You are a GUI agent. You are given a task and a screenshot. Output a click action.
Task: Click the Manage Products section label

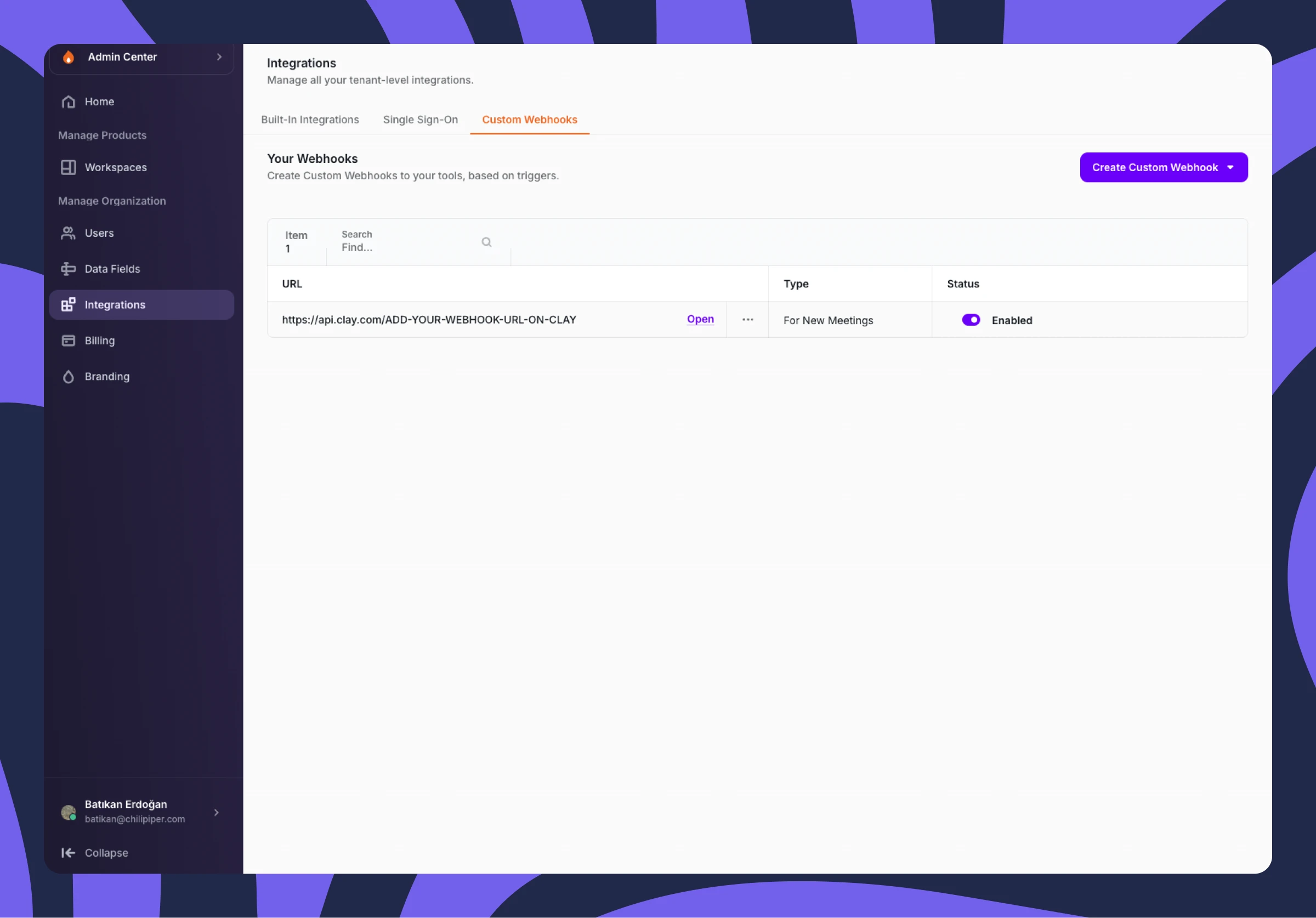coord(102,135)
